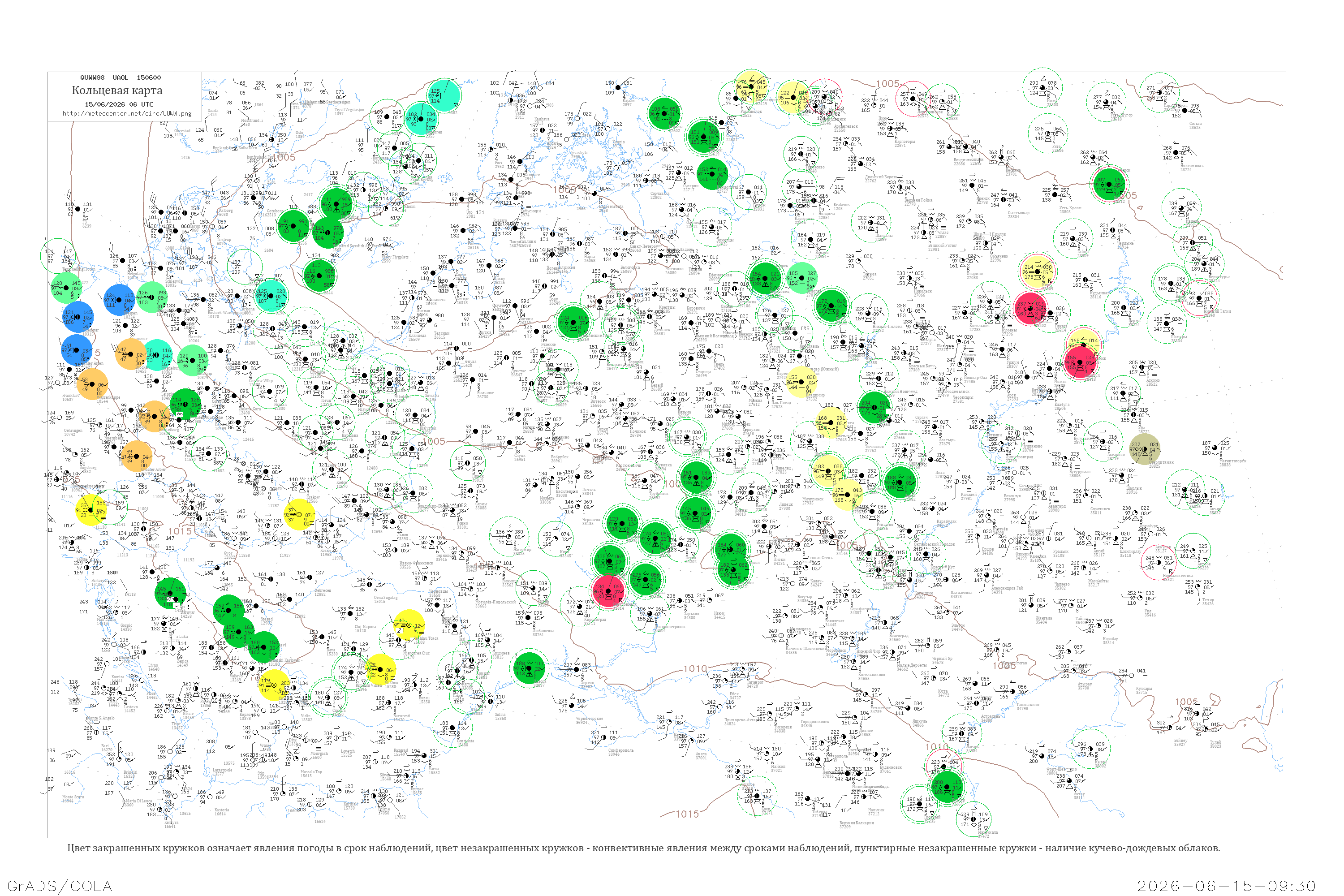Click the date line "15/06/2026 06 UTC"

[x=119, y=104]
